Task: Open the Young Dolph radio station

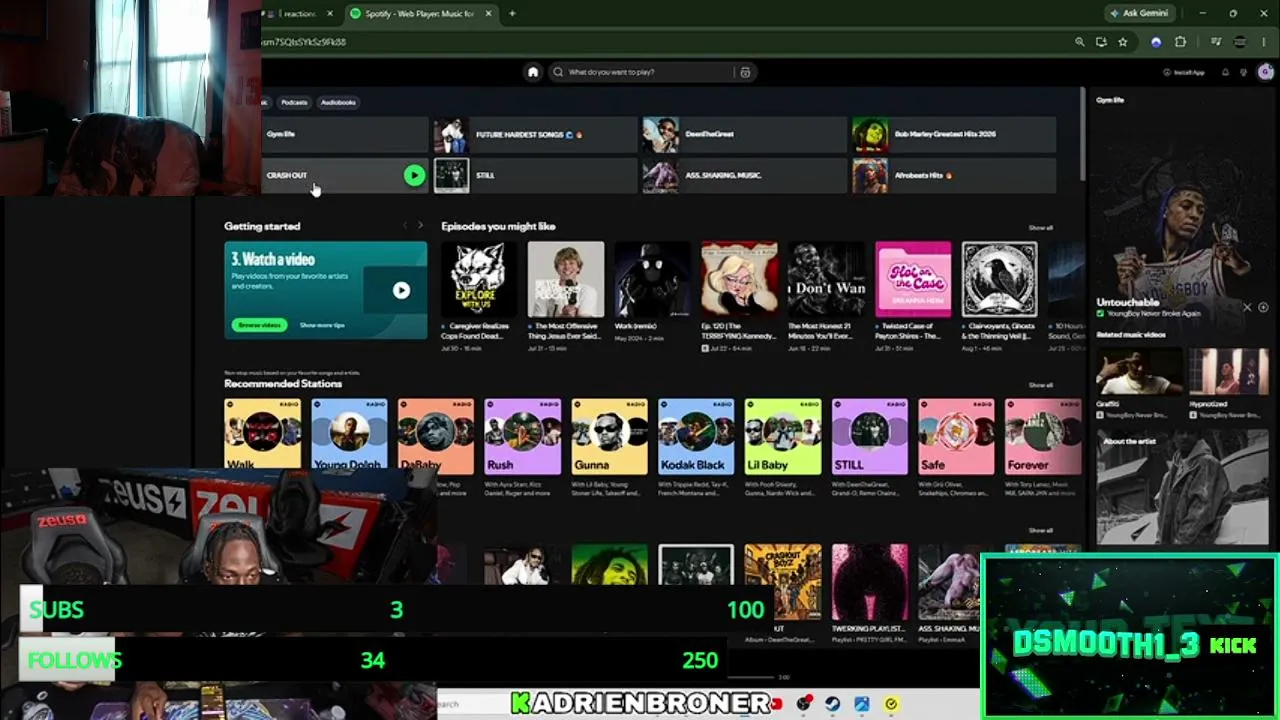Action: (x=349, y=437)
